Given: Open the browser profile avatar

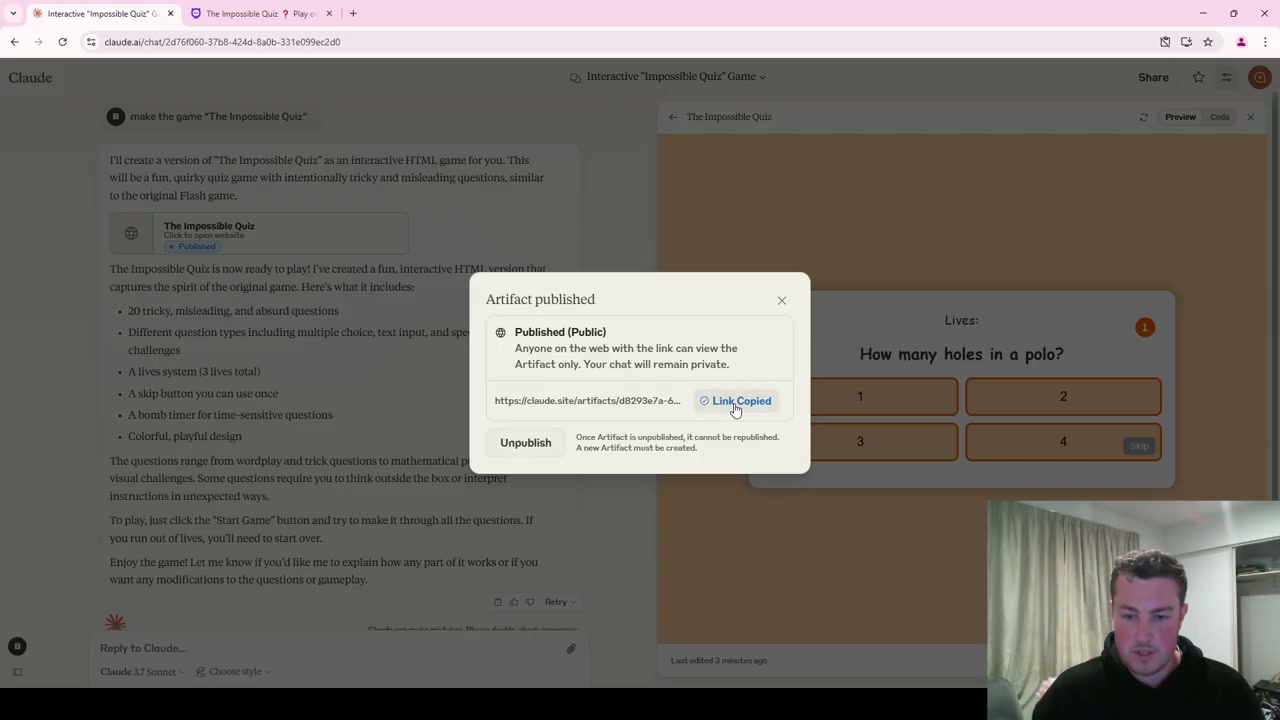Looking at the screenshot, I should (1241, 42).
